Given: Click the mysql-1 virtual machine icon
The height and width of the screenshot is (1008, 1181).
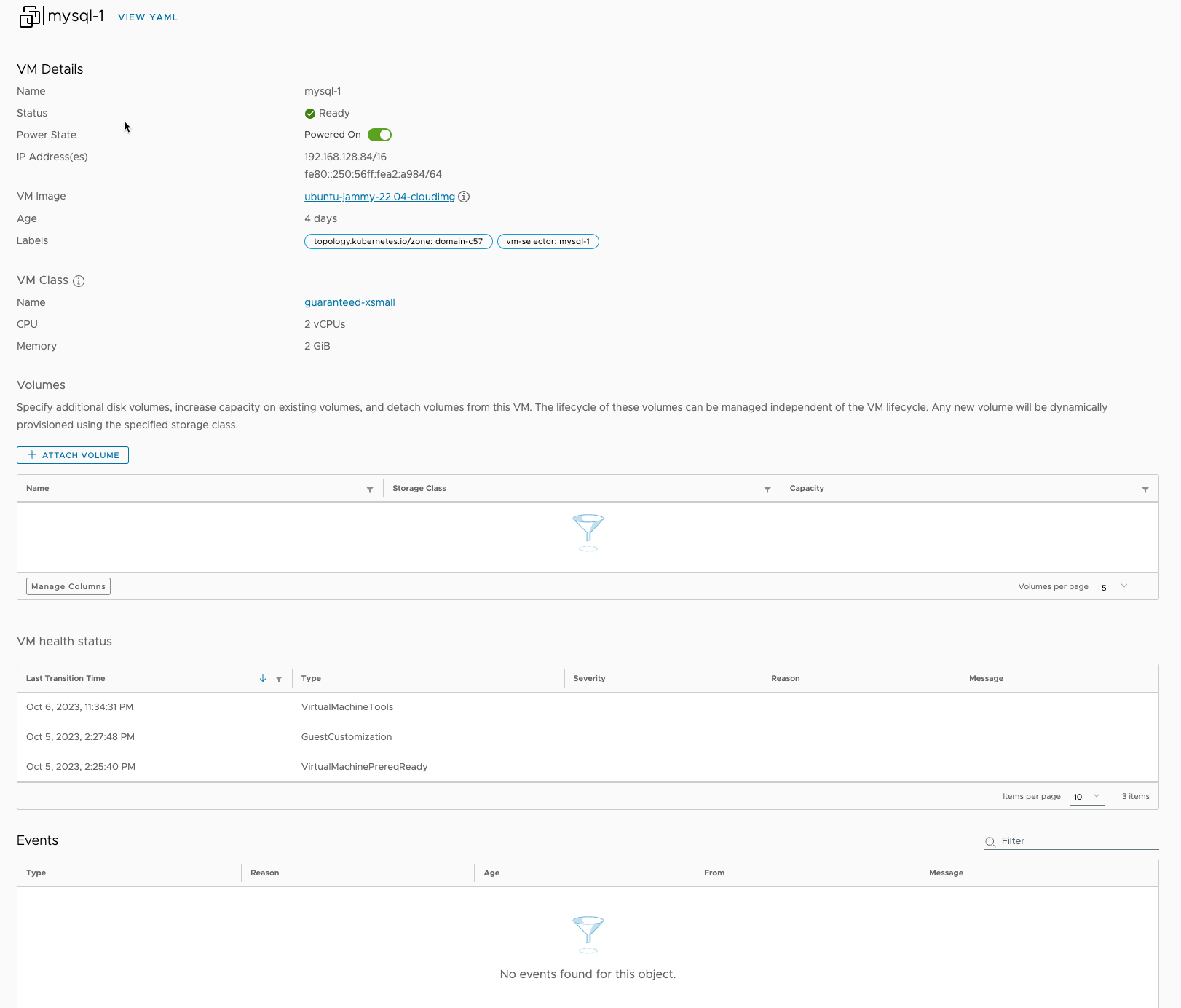Looking at the screenshot, I should [x=30, y=17].
